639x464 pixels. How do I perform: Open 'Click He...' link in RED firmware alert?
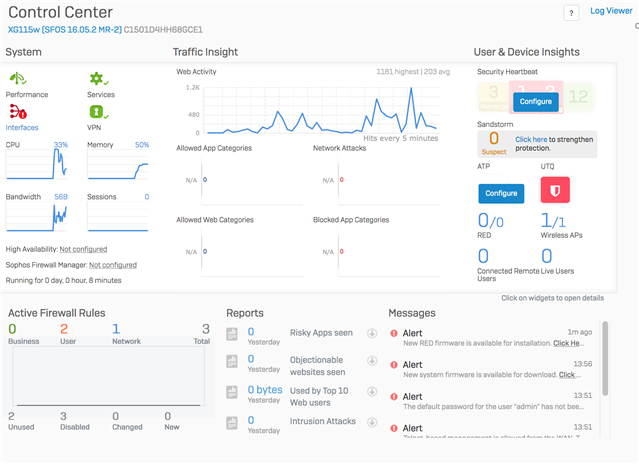click(x=568, y=343)
